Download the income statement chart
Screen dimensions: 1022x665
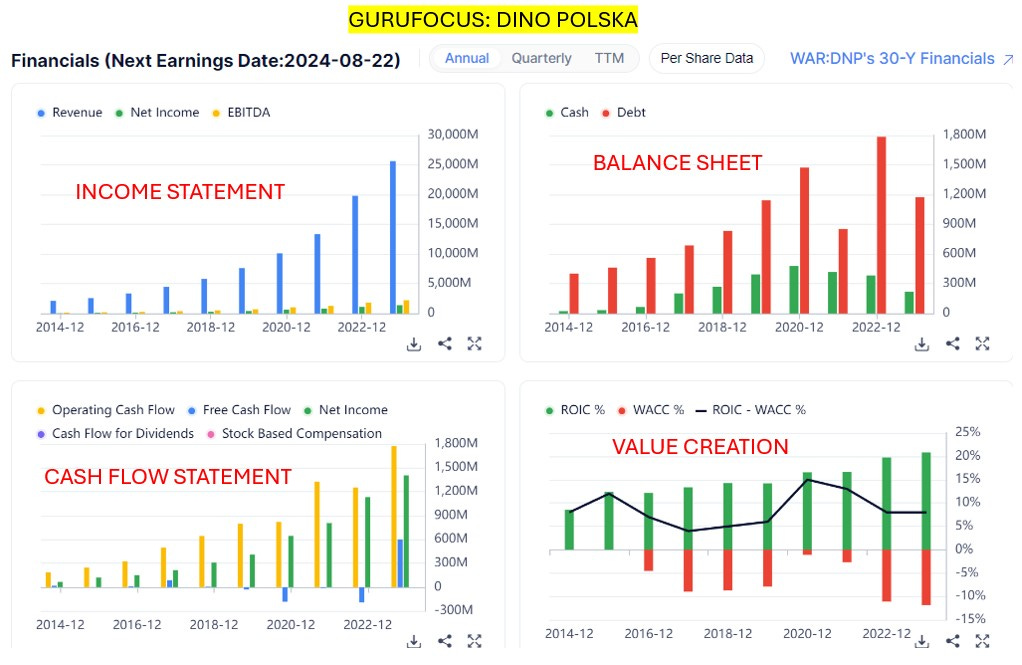(414, 344)
